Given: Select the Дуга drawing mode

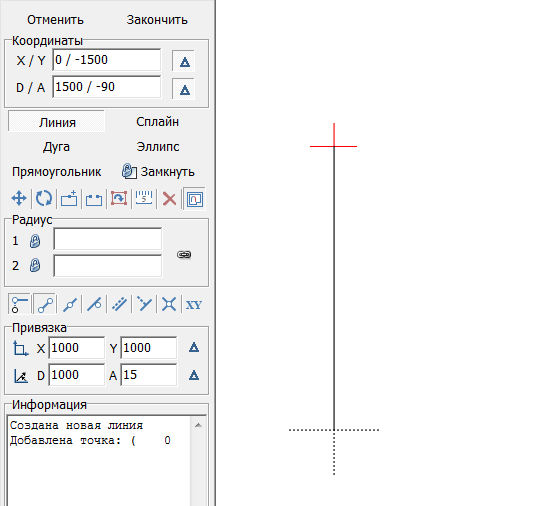Looking at the screenshot, I should (x=56, y=147).
